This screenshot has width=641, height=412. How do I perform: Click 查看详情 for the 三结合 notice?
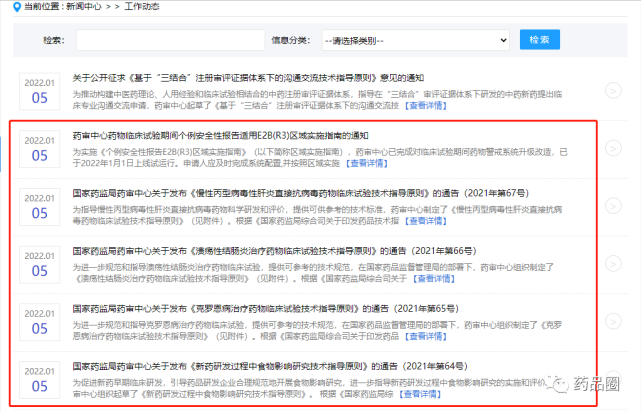pos(426,105)
